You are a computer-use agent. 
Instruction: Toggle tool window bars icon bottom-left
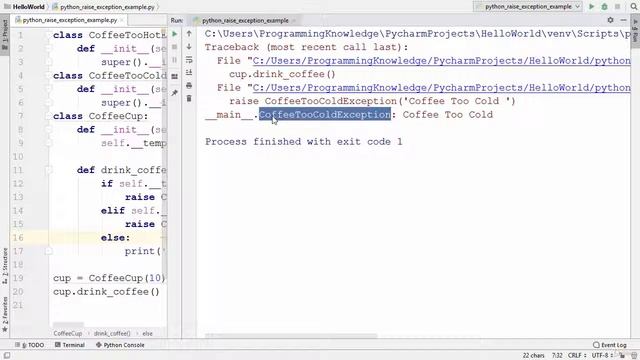point(7,356)
